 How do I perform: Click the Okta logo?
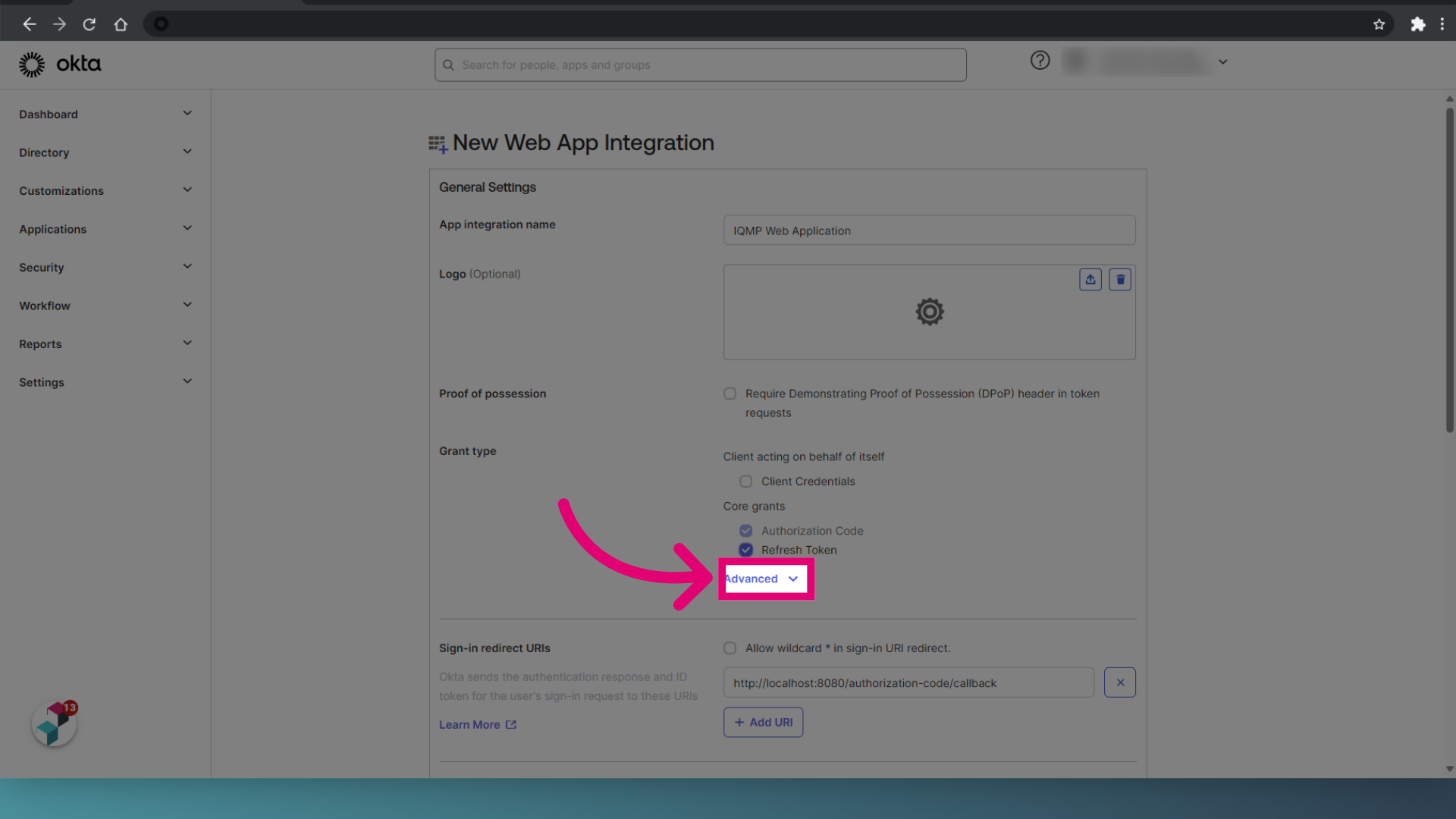tap(60, 64)
